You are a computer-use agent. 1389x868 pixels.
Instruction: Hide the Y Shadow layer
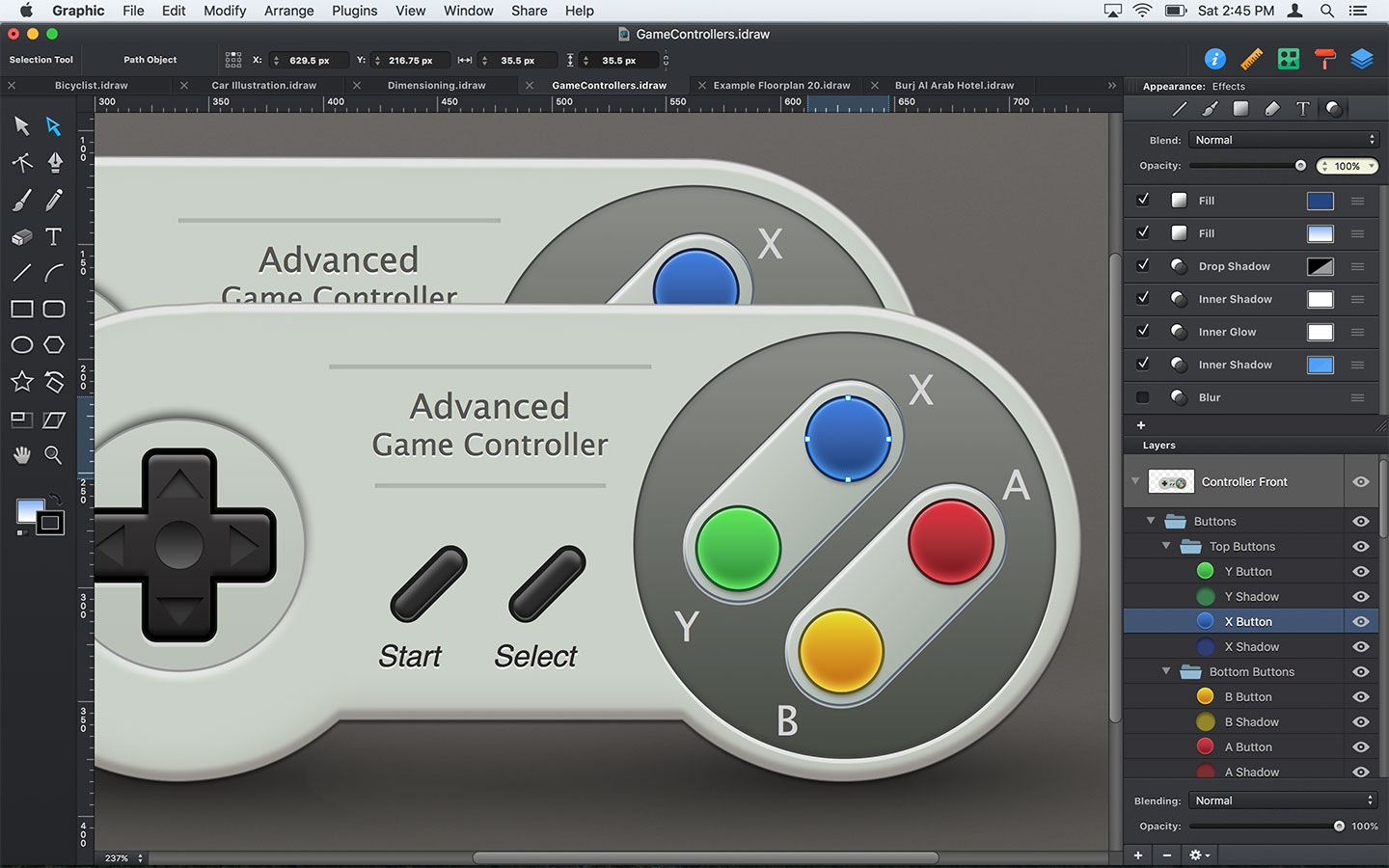pos(1361,596)
